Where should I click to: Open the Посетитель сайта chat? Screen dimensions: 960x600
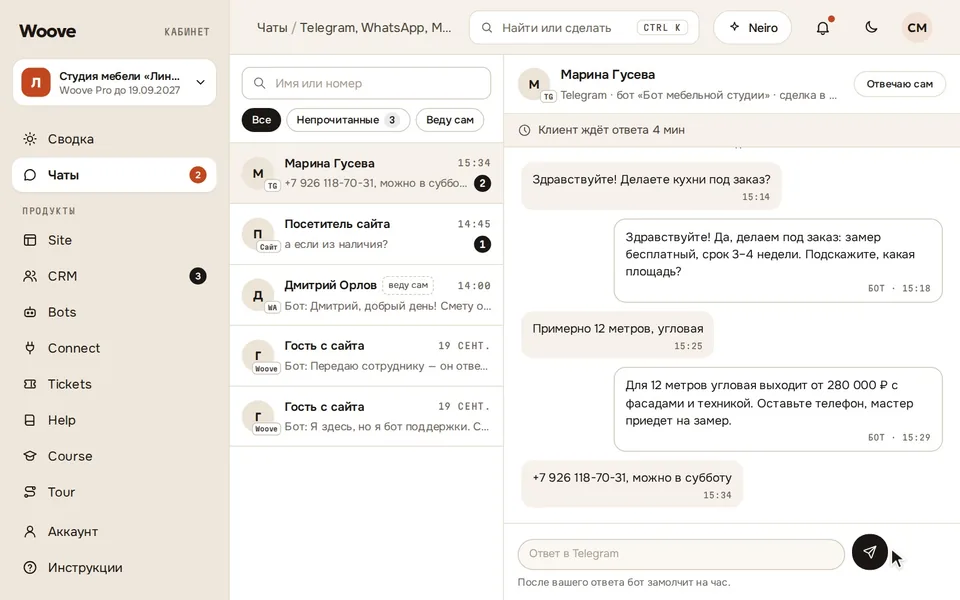click(366, 234)
